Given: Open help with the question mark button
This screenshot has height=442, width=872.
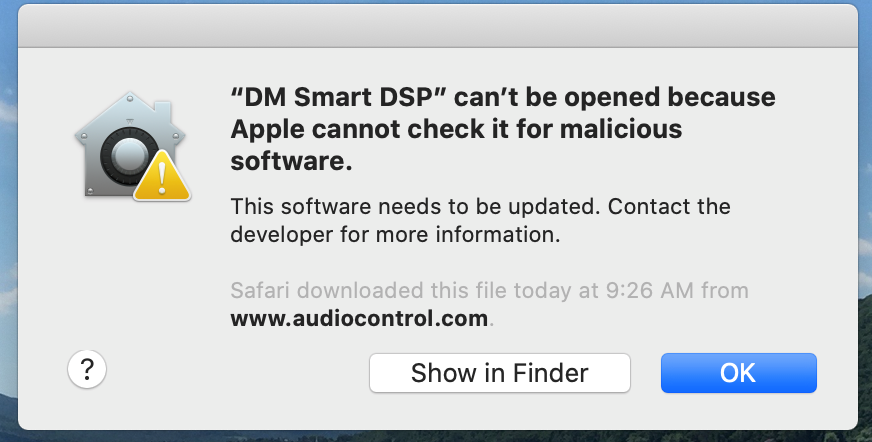Looking at the screenshot, I should coord(87,369).
